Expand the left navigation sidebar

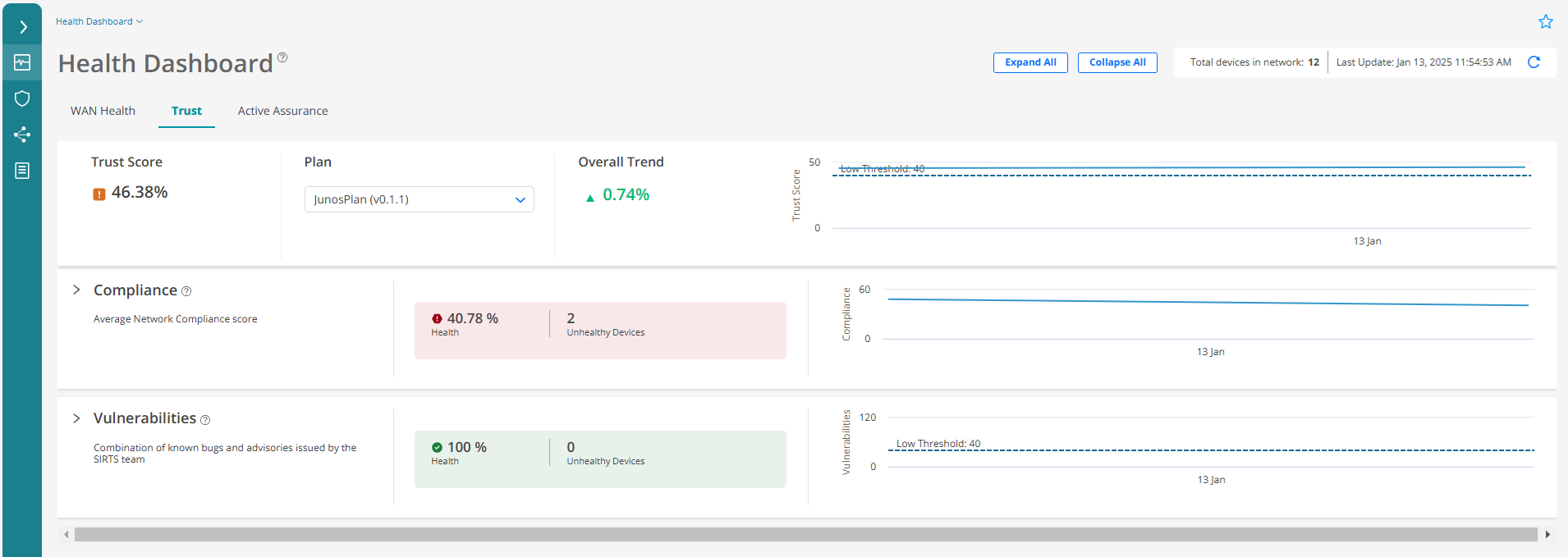pyautogui.click(x=23, y=27)
